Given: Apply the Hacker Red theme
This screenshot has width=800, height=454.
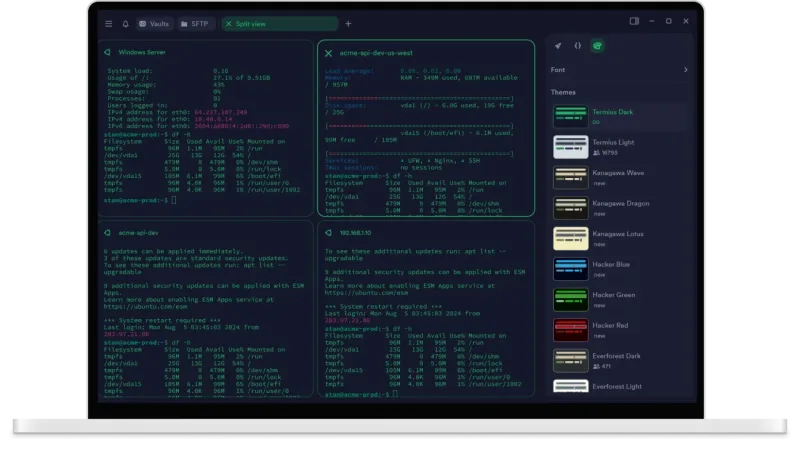Looking at the screenshot, I should pos(619,330).
